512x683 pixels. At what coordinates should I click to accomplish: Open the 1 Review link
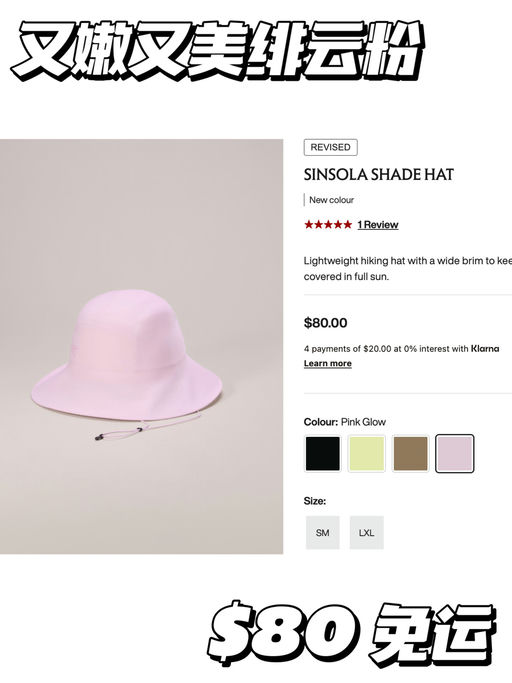point(378,225)
